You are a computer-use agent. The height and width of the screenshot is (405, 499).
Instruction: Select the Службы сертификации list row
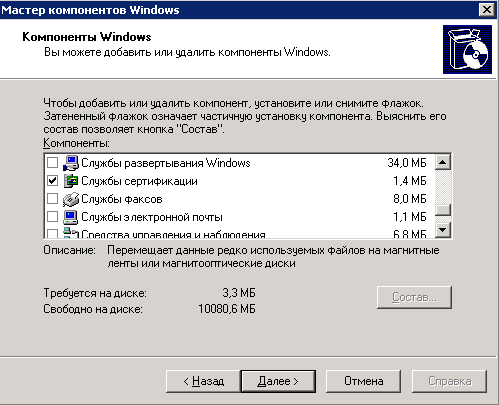(240, 181)
